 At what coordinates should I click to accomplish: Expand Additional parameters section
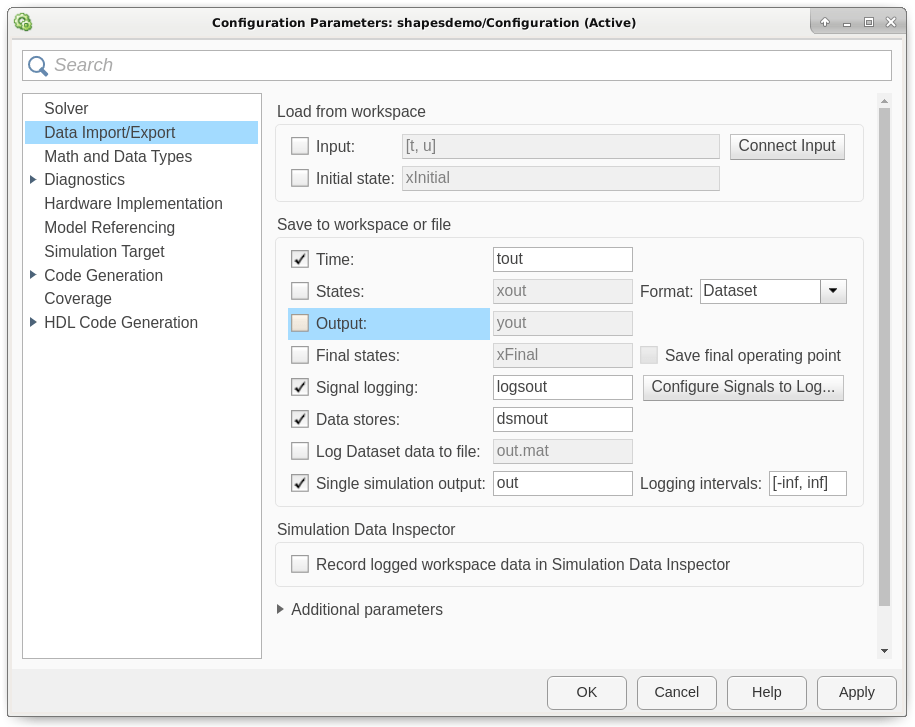[x=281, y=609]
